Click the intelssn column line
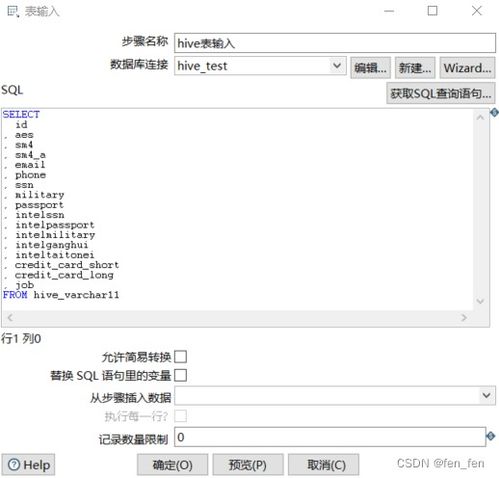 point(40,215)
